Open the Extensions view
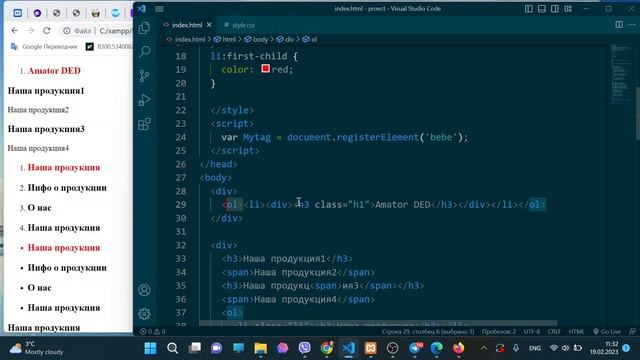Viewport: 640px width, 360px height. (x=144, y=124)
